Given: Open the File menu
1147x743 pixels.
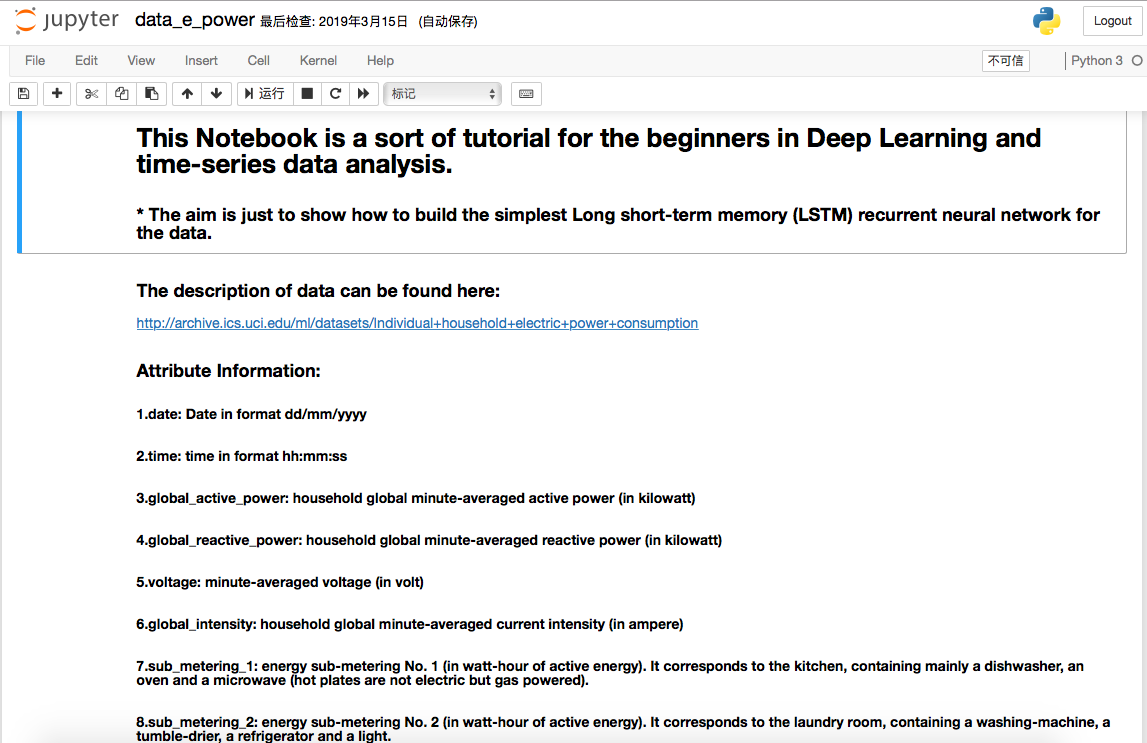Looking at the screenshot, I should tap(34, 60).
